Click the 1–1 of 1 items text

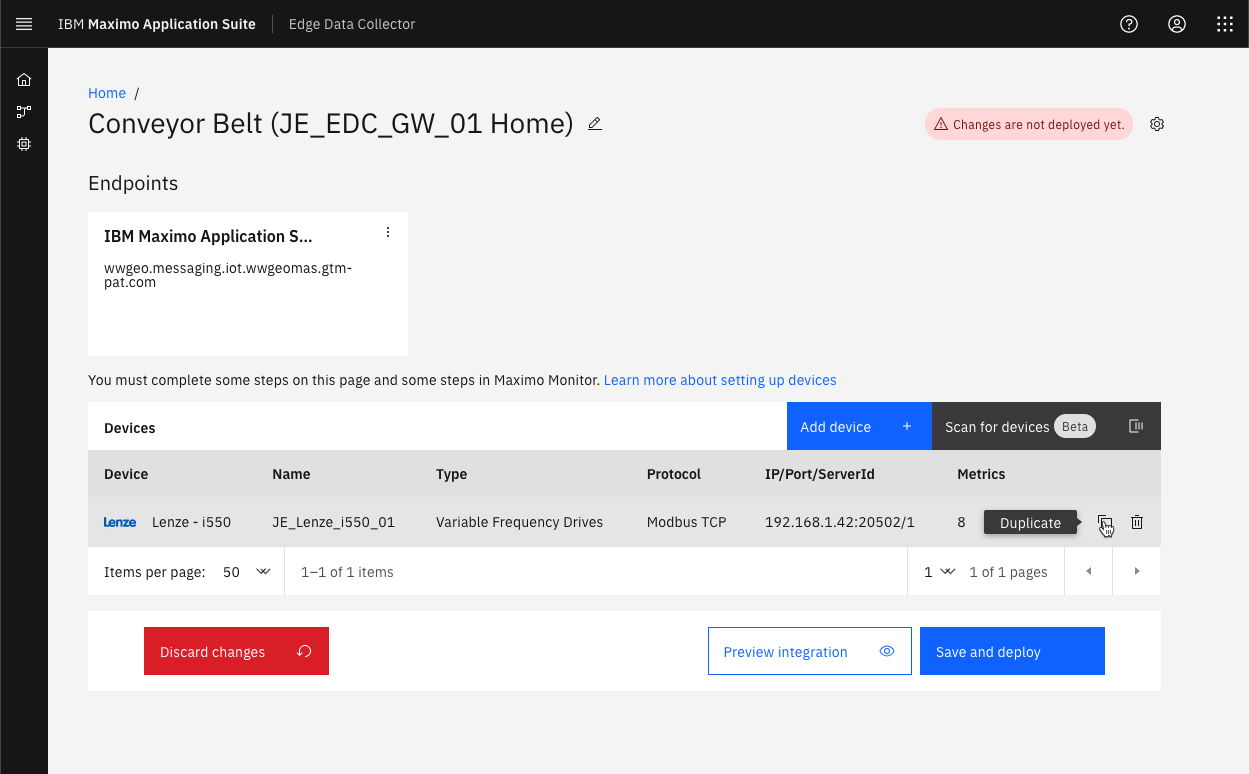pos(347,572)
